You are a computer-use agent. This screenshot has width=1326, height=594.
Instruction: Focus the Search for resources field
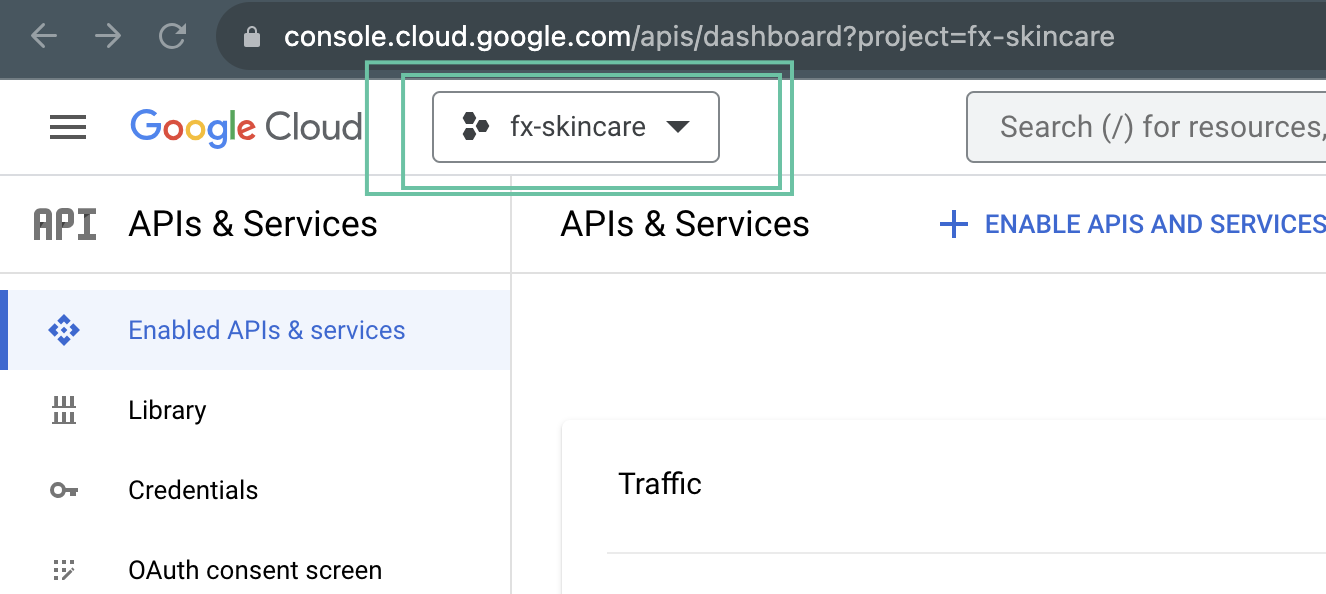(x=1146, y=127)
